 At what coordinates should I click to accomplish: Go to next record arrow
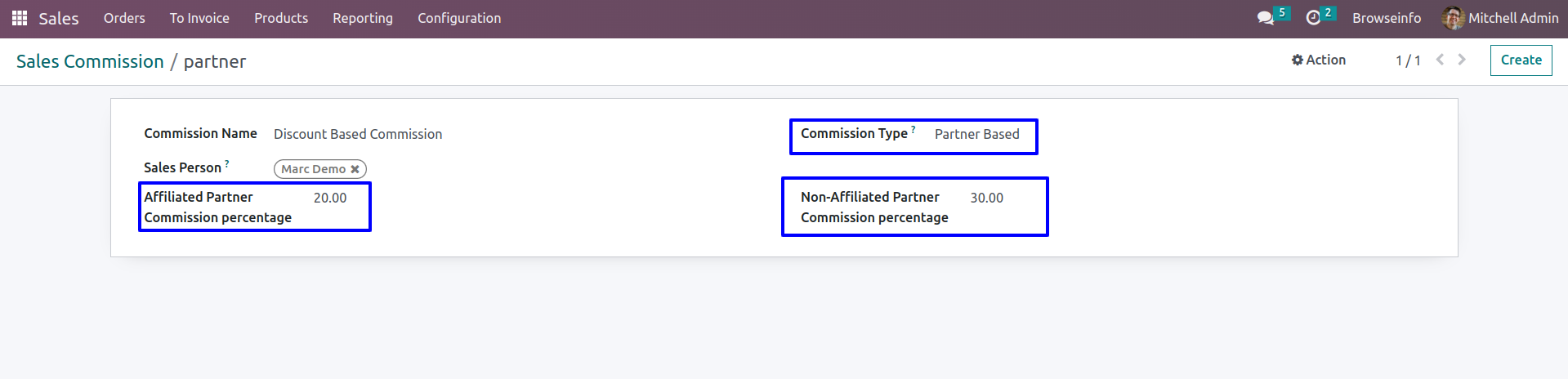[x=1462, y=60]
